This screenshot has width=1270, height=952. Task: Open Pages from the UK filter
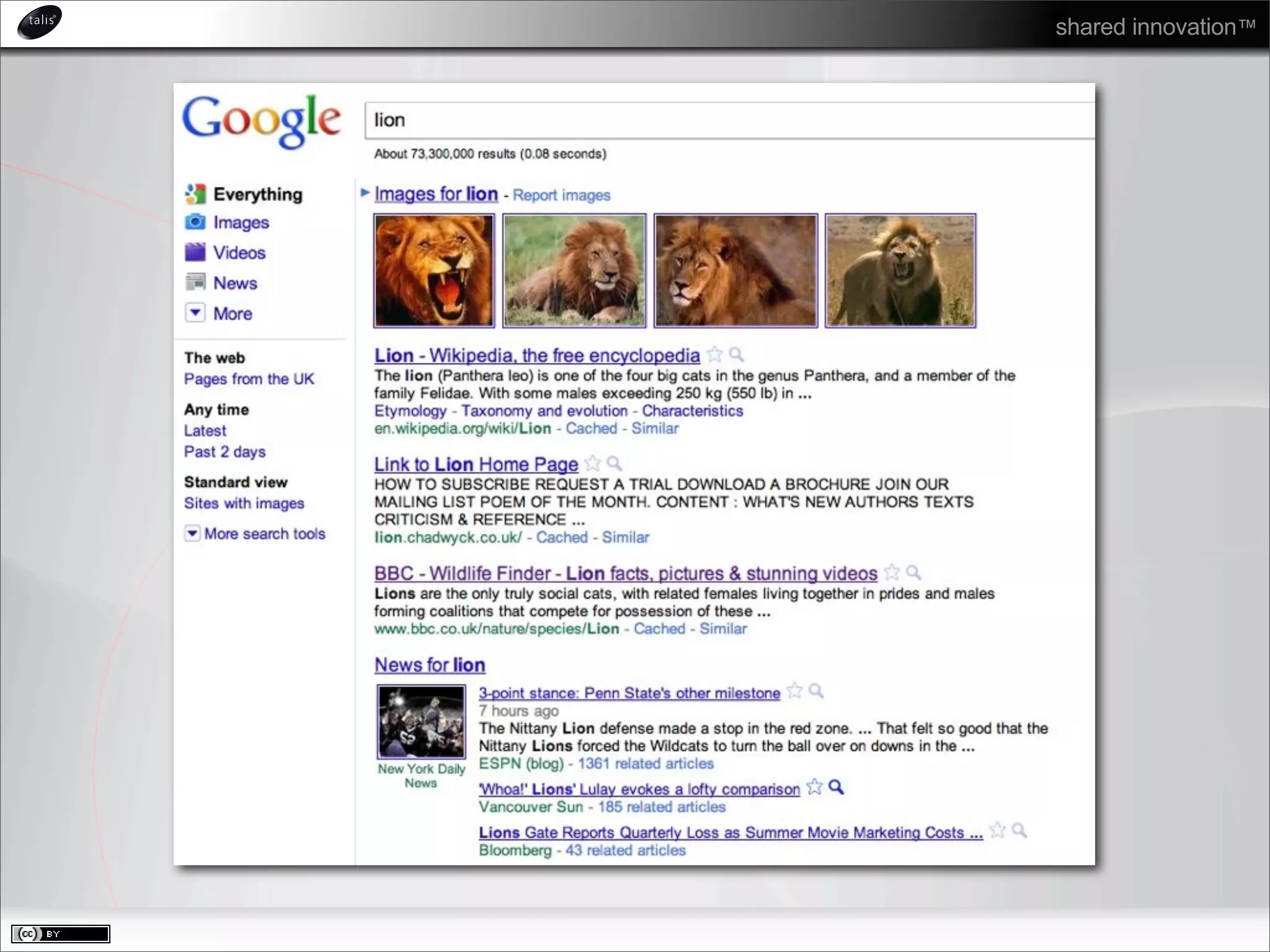point(249,379)
